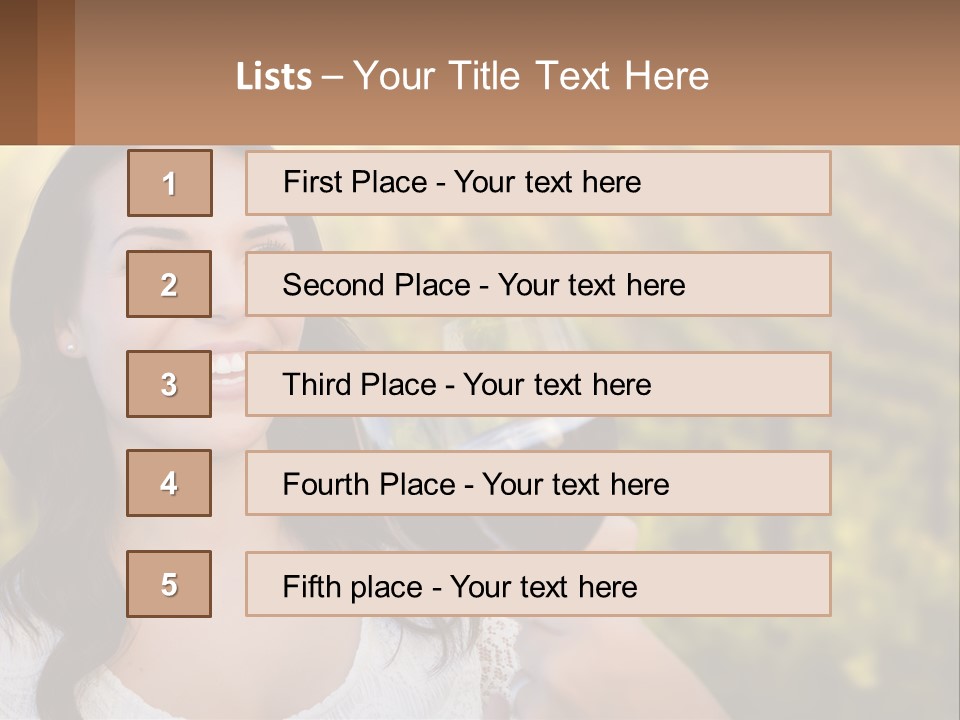Click the "Your Title Text Here" title

tap(530, 76)
